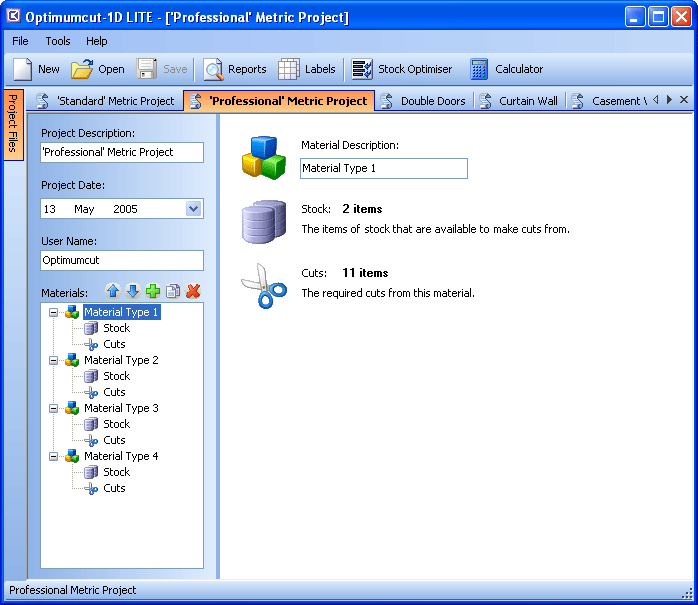The height and width of the screenshot is (605, 698).
Task: Click the Project Description text field
Action: click(x=122, y=152)
